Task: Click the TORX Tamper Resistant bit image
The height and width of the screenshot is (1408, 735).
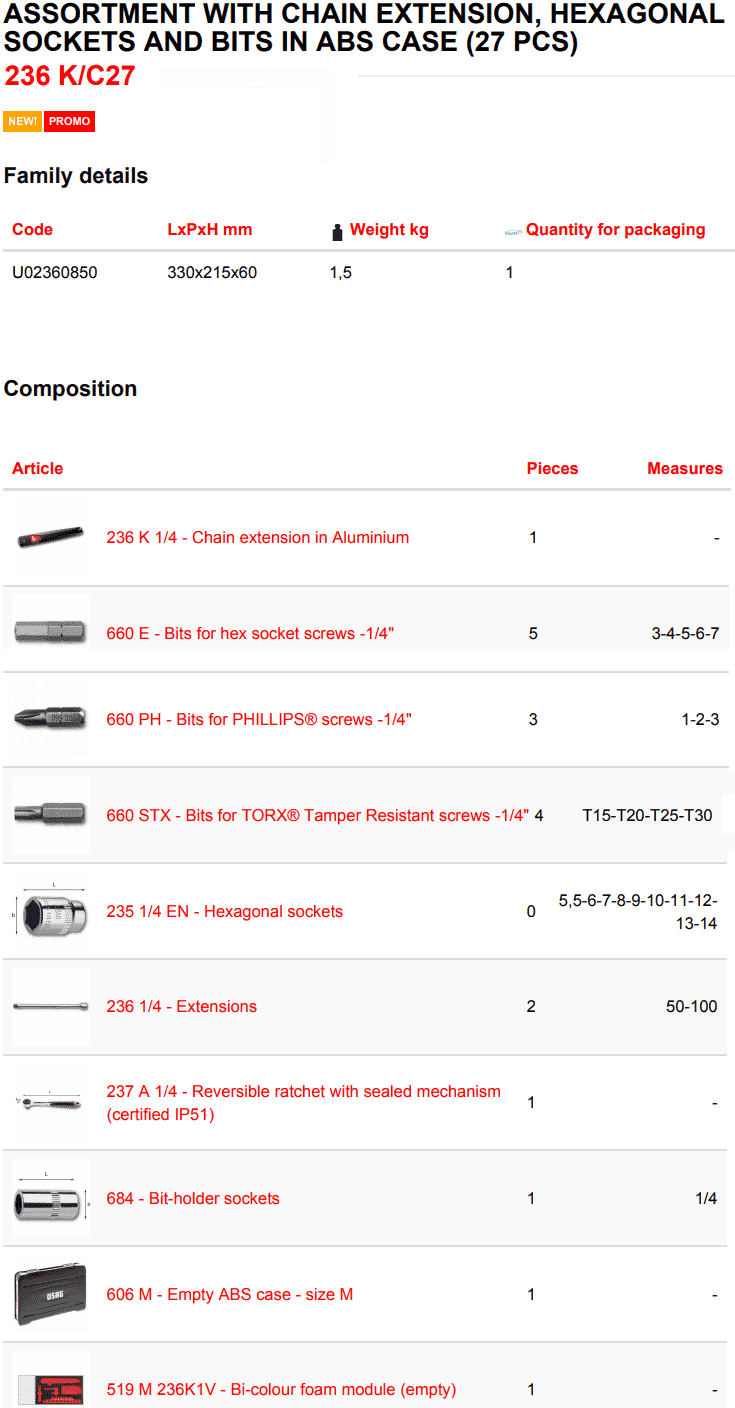Action: (x=50, y=814)
